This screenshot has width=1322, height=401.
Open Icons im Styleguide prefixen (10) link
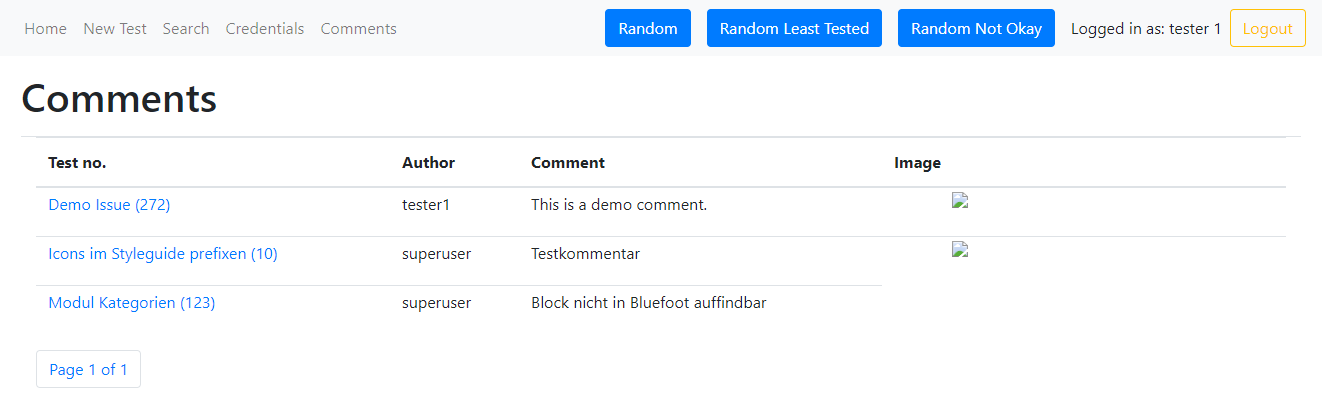[163, 254]
